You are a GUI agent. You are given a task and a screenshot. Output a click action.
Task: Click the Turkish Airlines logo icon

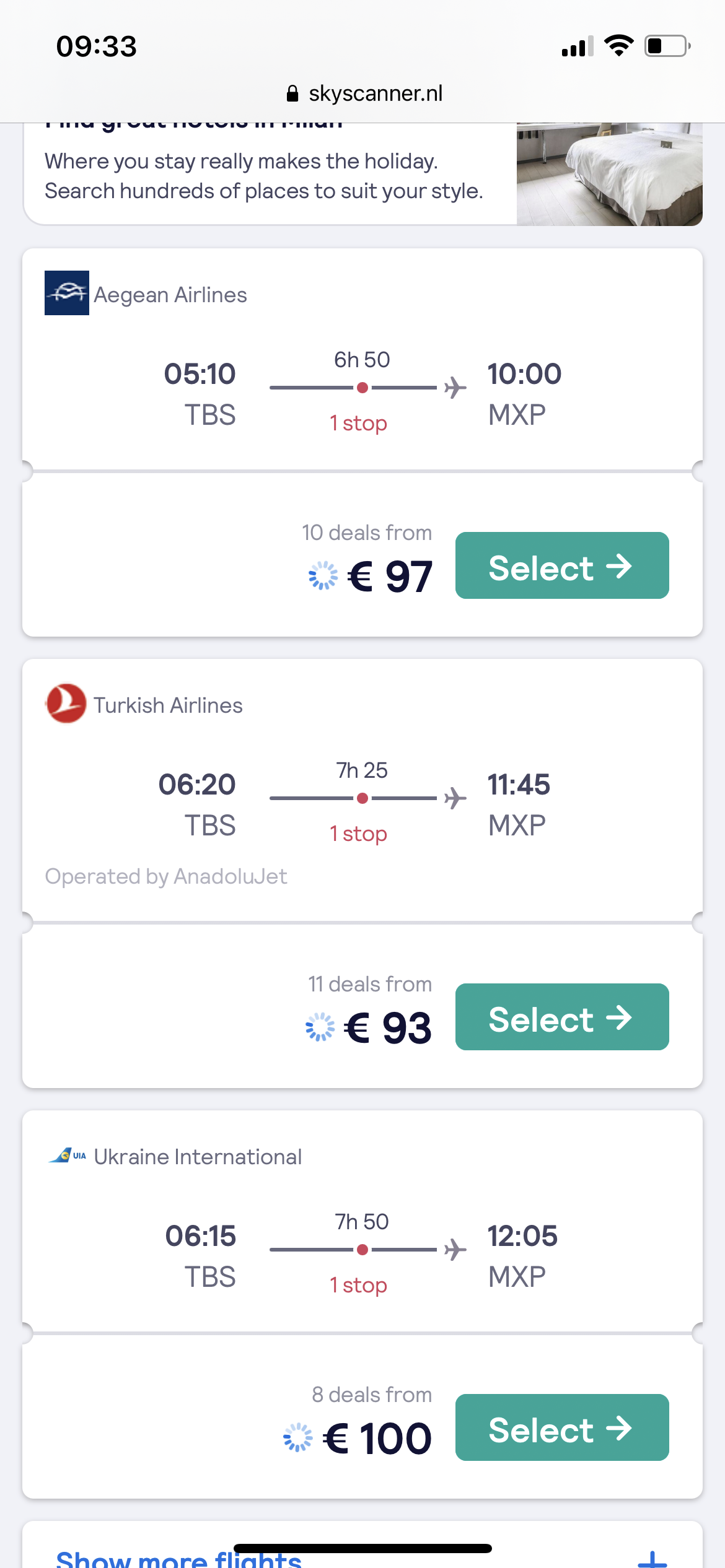coord(66,703)
